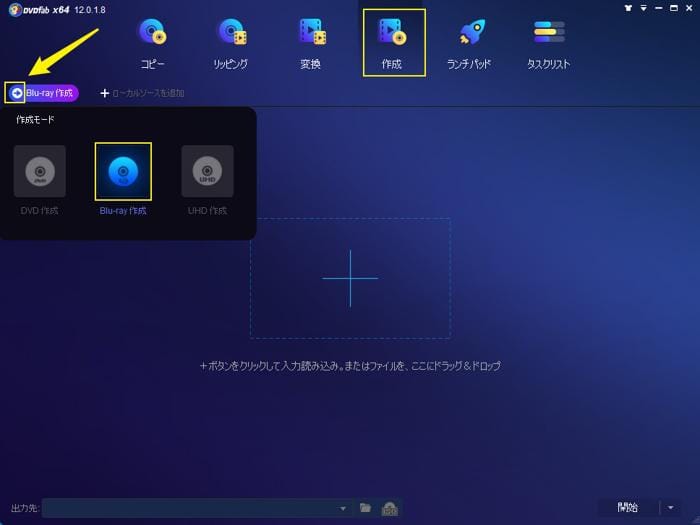Screen dimensions: 700x525
Task: Open the タスクリスト task list
Action: [549, 43]
